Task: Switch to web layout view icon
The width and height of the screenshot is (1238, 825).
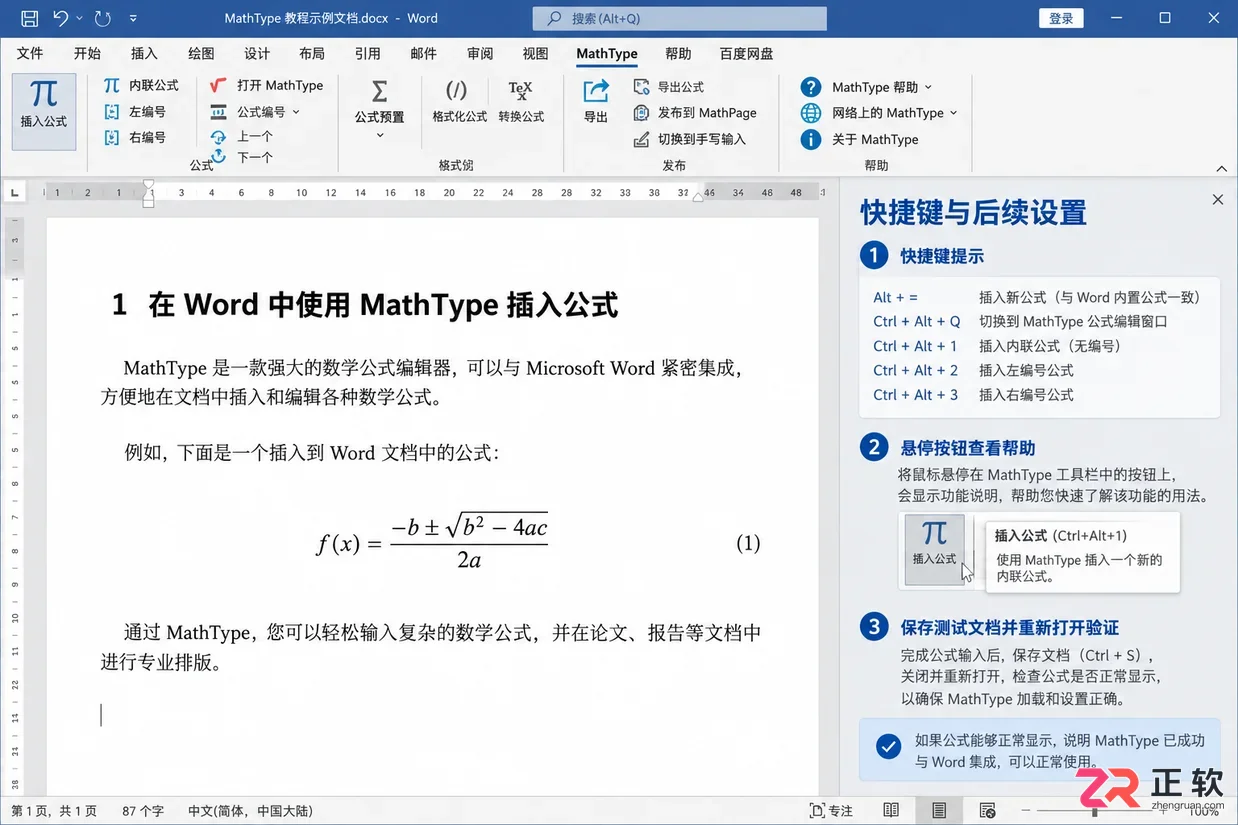Action: [987, 811]
